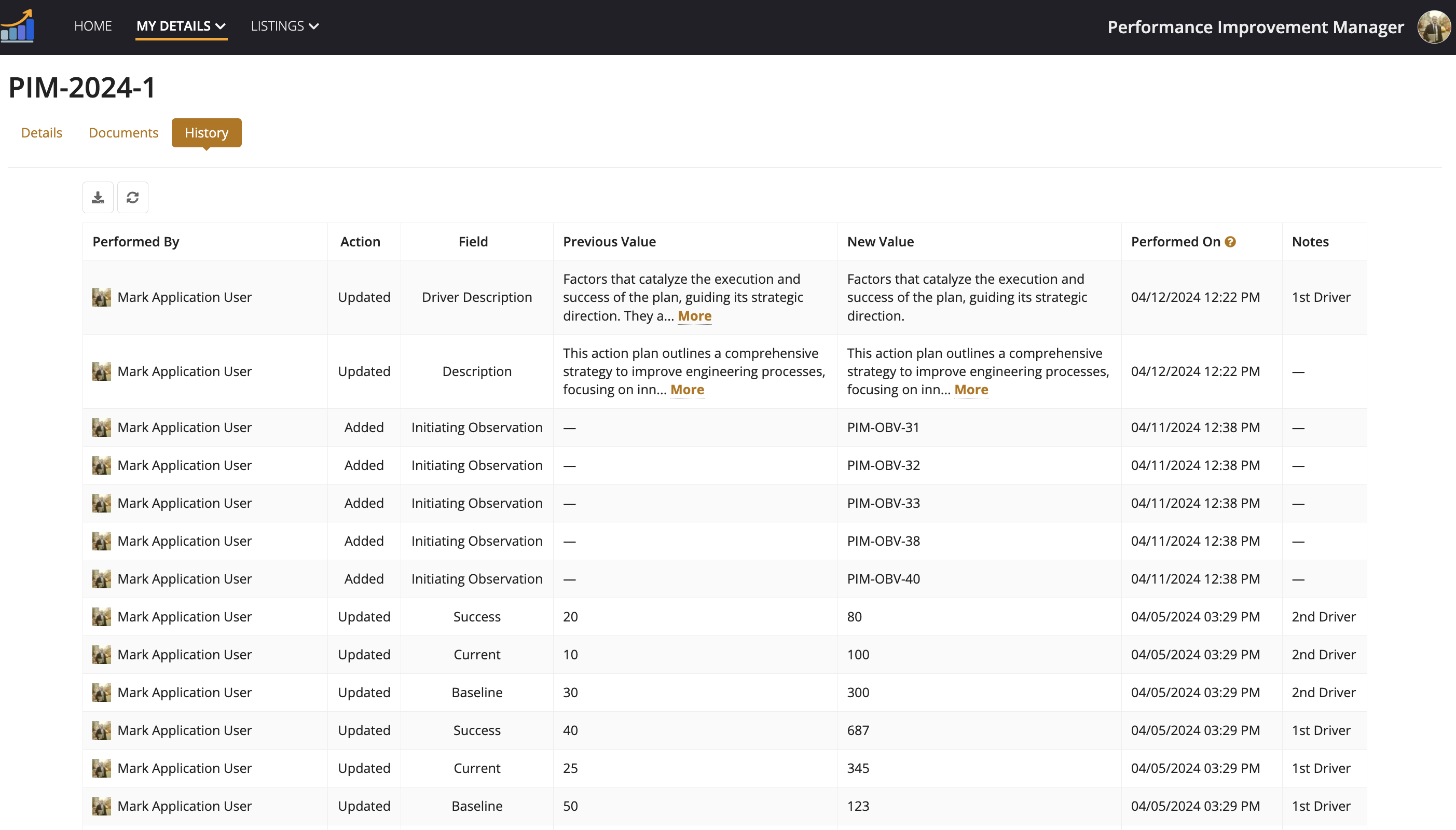This screenshot has height=830, width=1456.
Task: Click the Performed On help icon
Action: click(x=1230, y=242)
